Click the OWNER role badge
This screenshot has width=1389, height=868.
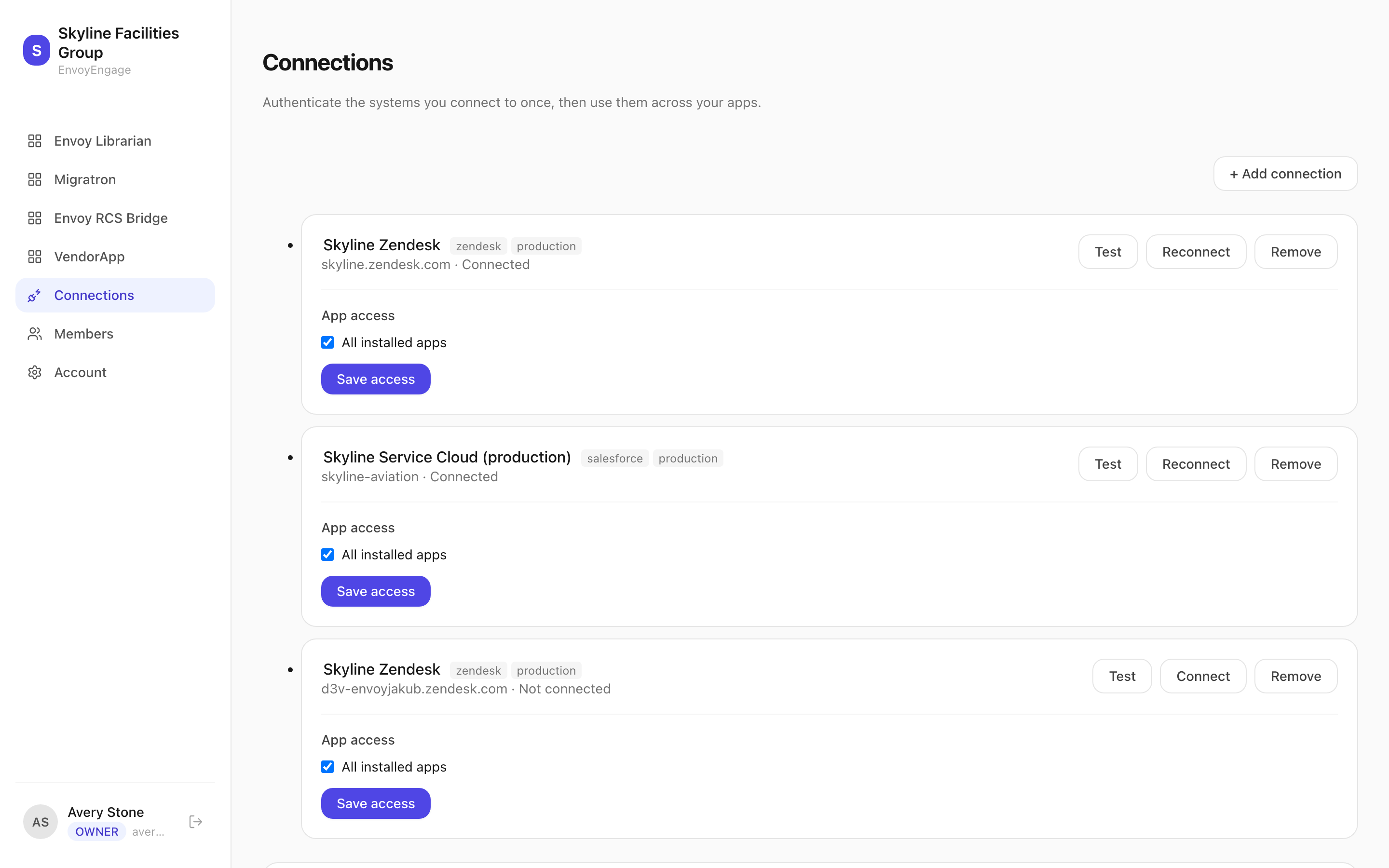(96, 831)
